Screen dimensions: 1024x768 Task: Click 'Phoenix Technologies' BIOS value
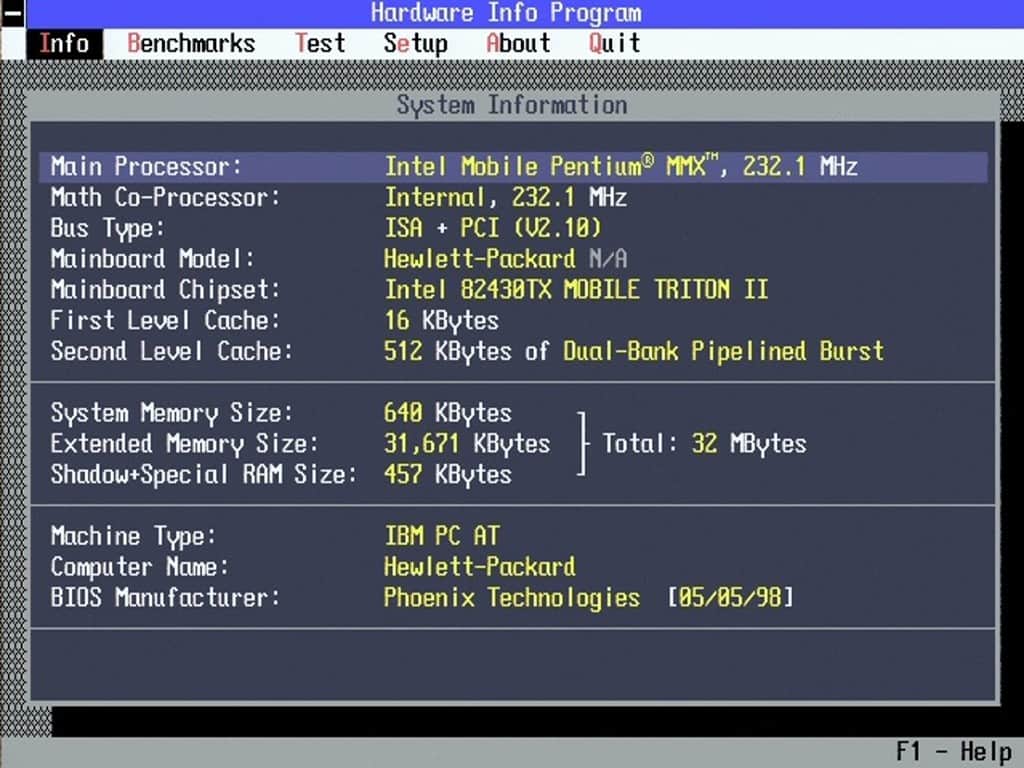tap(512, 598)
